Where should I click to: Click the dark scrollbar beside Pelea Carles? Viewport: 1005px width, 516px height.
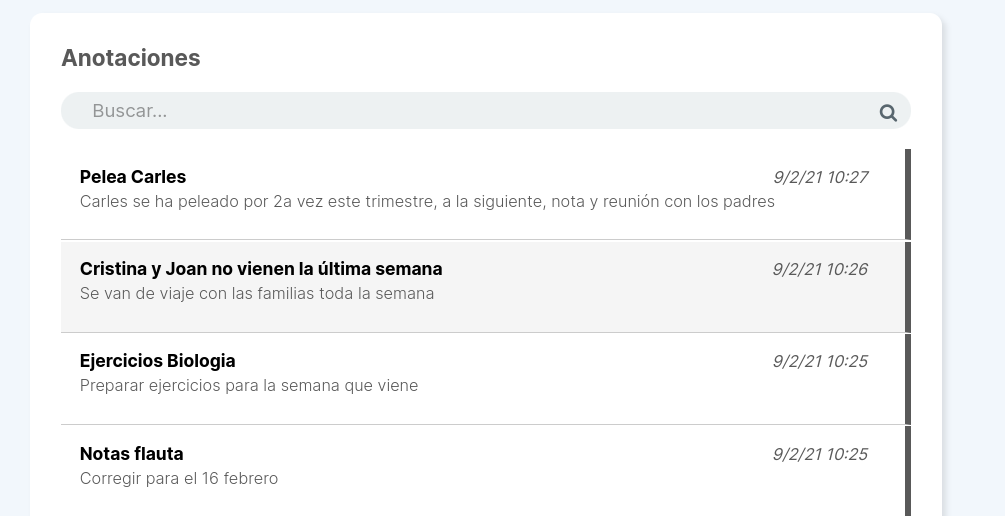[908, 194]
